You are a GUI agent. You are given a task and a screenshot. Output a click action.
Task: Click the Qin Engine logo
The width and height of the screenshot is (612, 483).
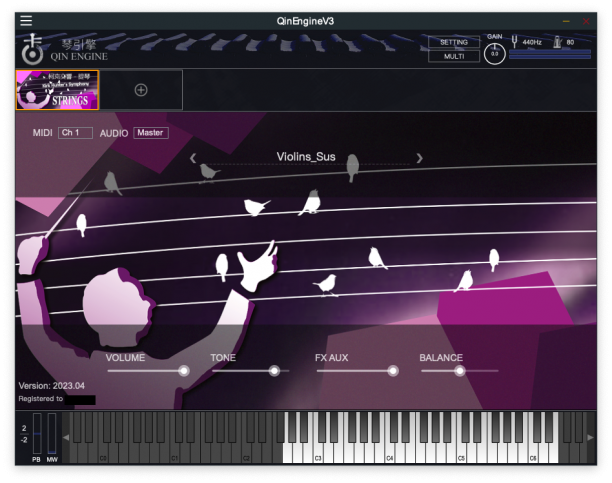(32, 50)
